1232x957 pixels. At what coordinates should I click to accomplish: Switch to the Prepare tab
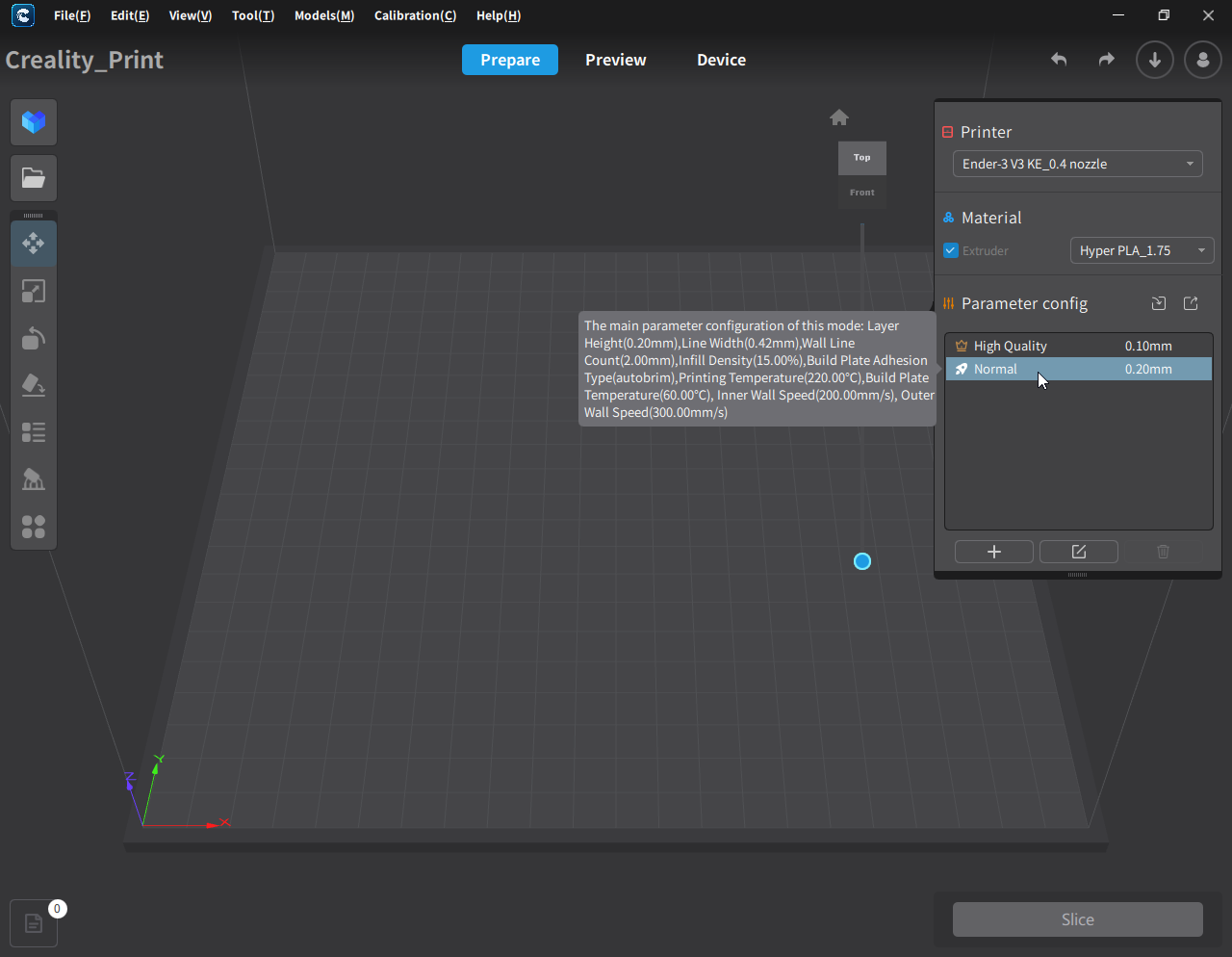(510, 60)
